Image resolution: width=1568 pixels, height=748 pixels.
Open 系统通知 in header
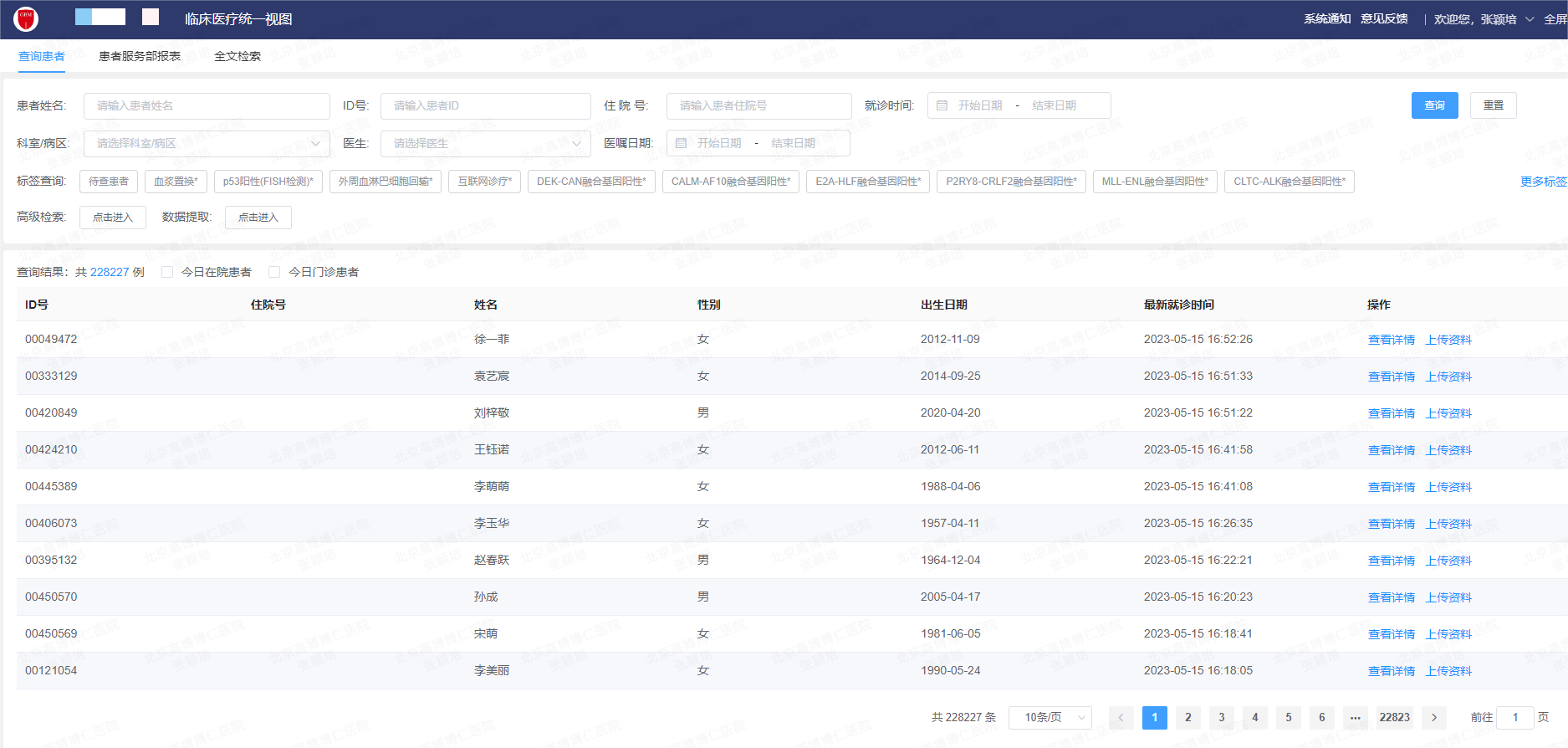point(1327,18)
